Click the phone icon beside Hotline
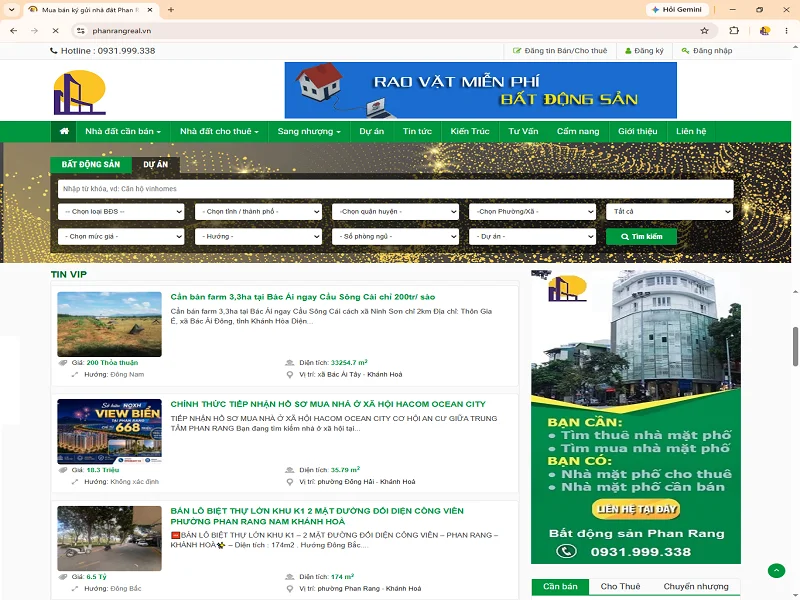 click(54, 51)
